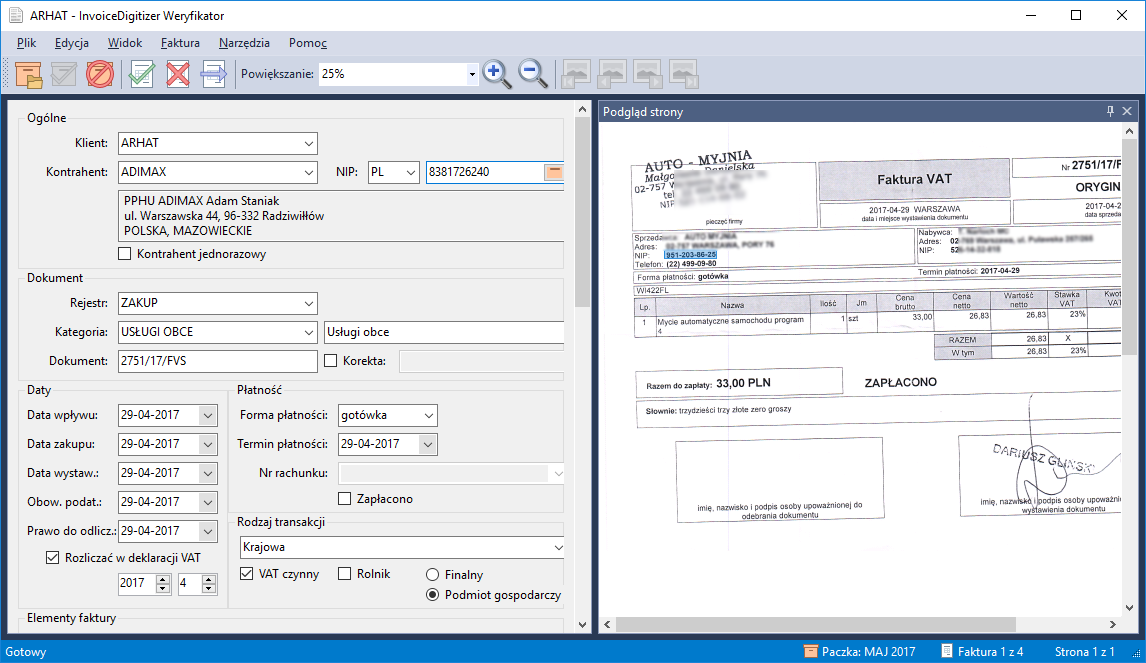Enable the Kontrahent jednorazowy checkbox

coord(125,254)
